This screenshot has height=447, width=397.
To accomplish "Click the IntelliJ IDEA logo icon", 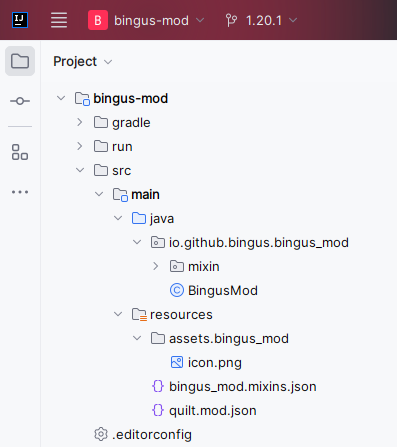I will pyautogui.click(x=20, y=20).
